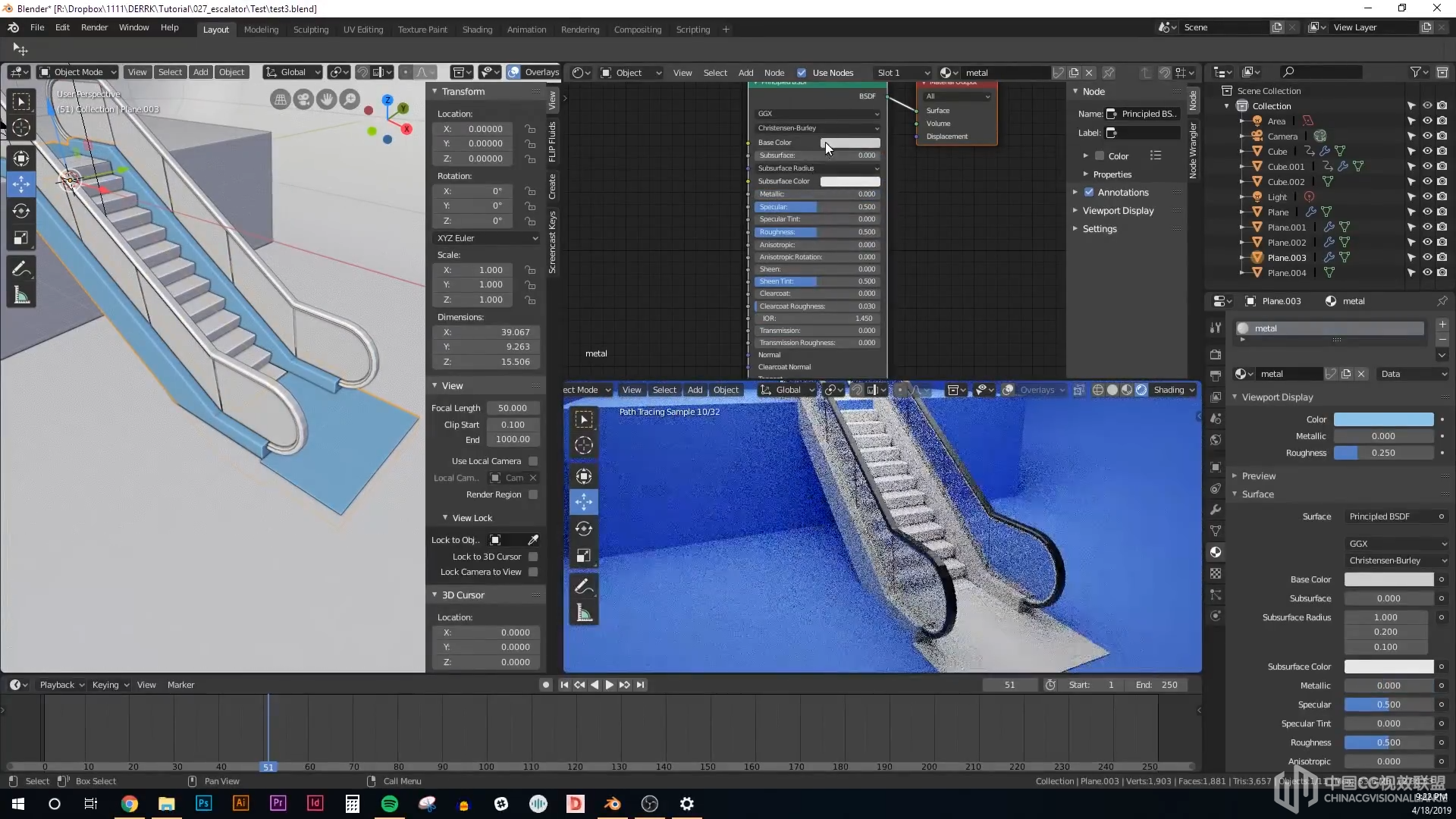Image resolution: width=1456 pixels, height=819 pixels.
Task: Jump to timeline start frame
Action: point(564,685)
